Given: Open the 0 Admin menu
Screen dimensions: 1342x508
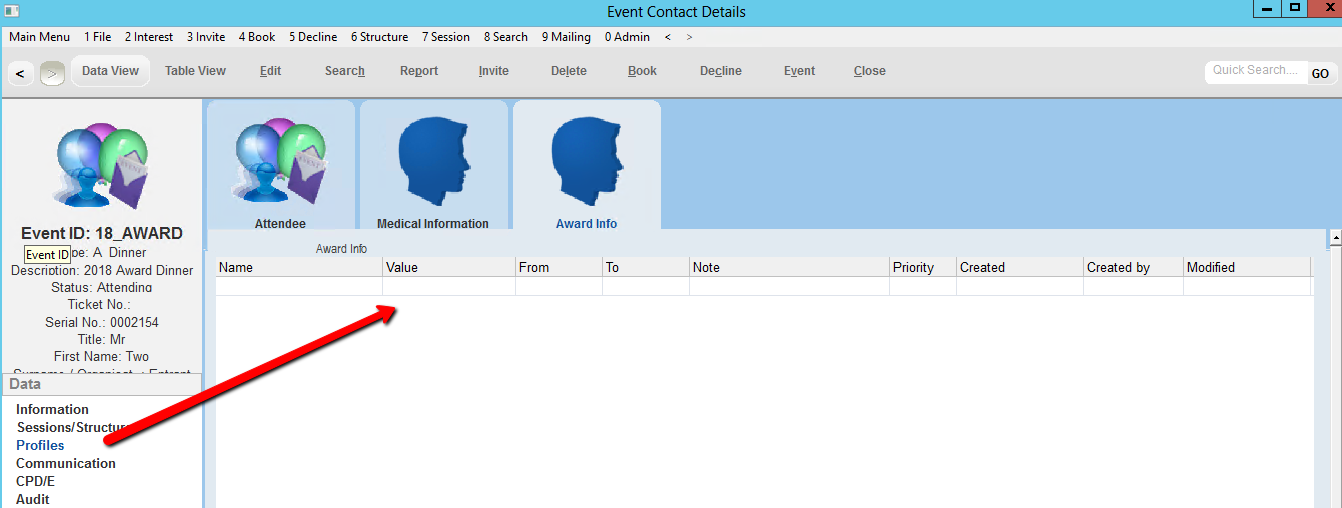Looking at the screenshot, I should click(x=627, y=37).
